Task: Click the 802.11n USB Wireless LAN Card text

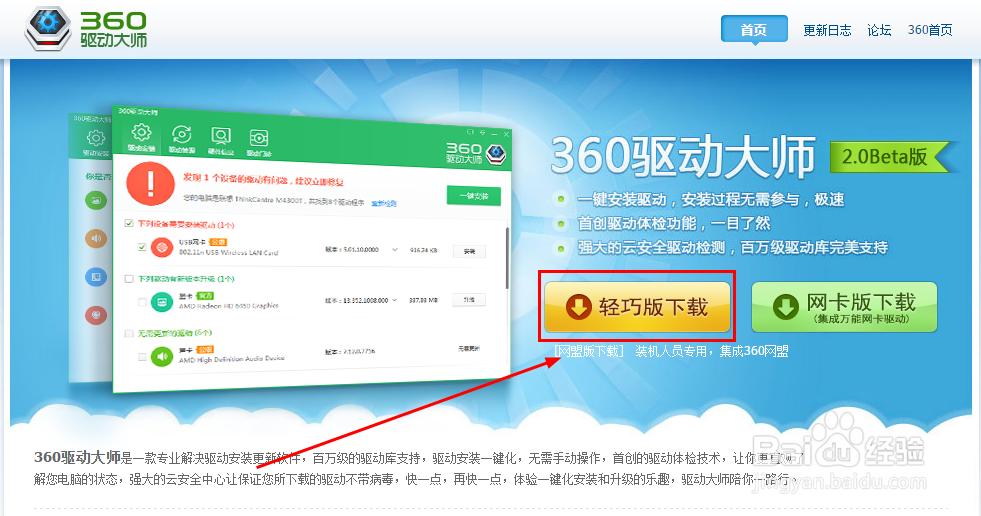Action: [228, 253]
